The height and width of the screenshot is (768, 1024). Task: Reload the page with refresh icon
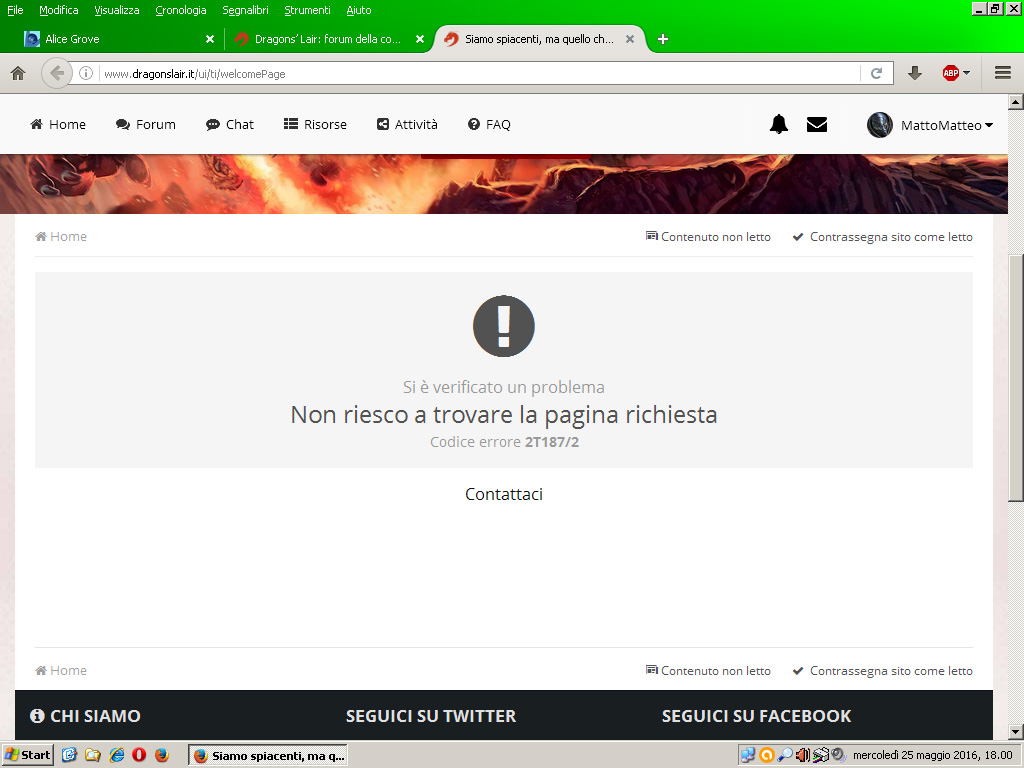pos(876,73)
